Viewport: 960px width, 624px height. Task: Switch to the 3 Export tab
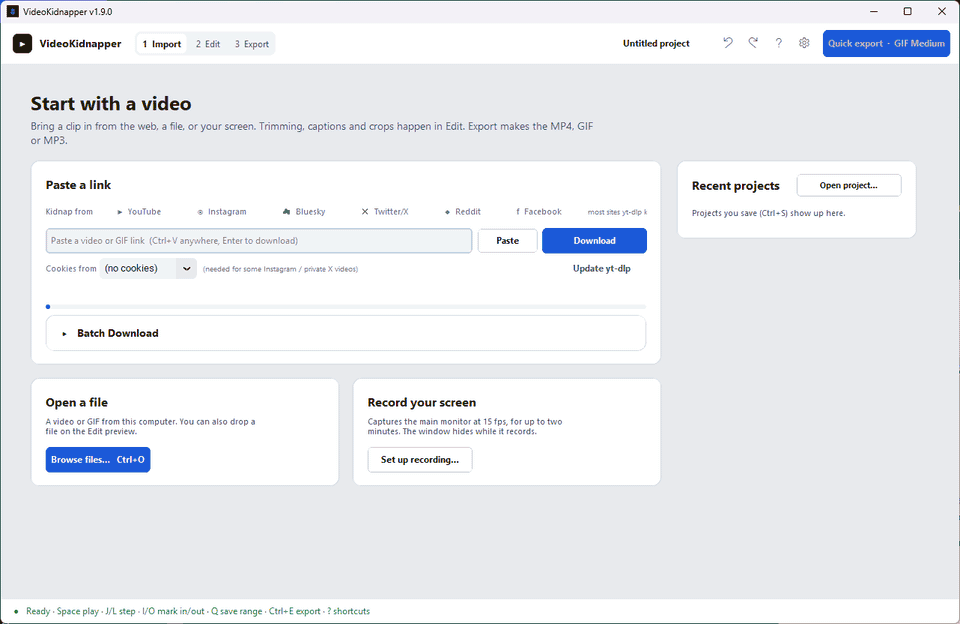[x=252, y=44]
